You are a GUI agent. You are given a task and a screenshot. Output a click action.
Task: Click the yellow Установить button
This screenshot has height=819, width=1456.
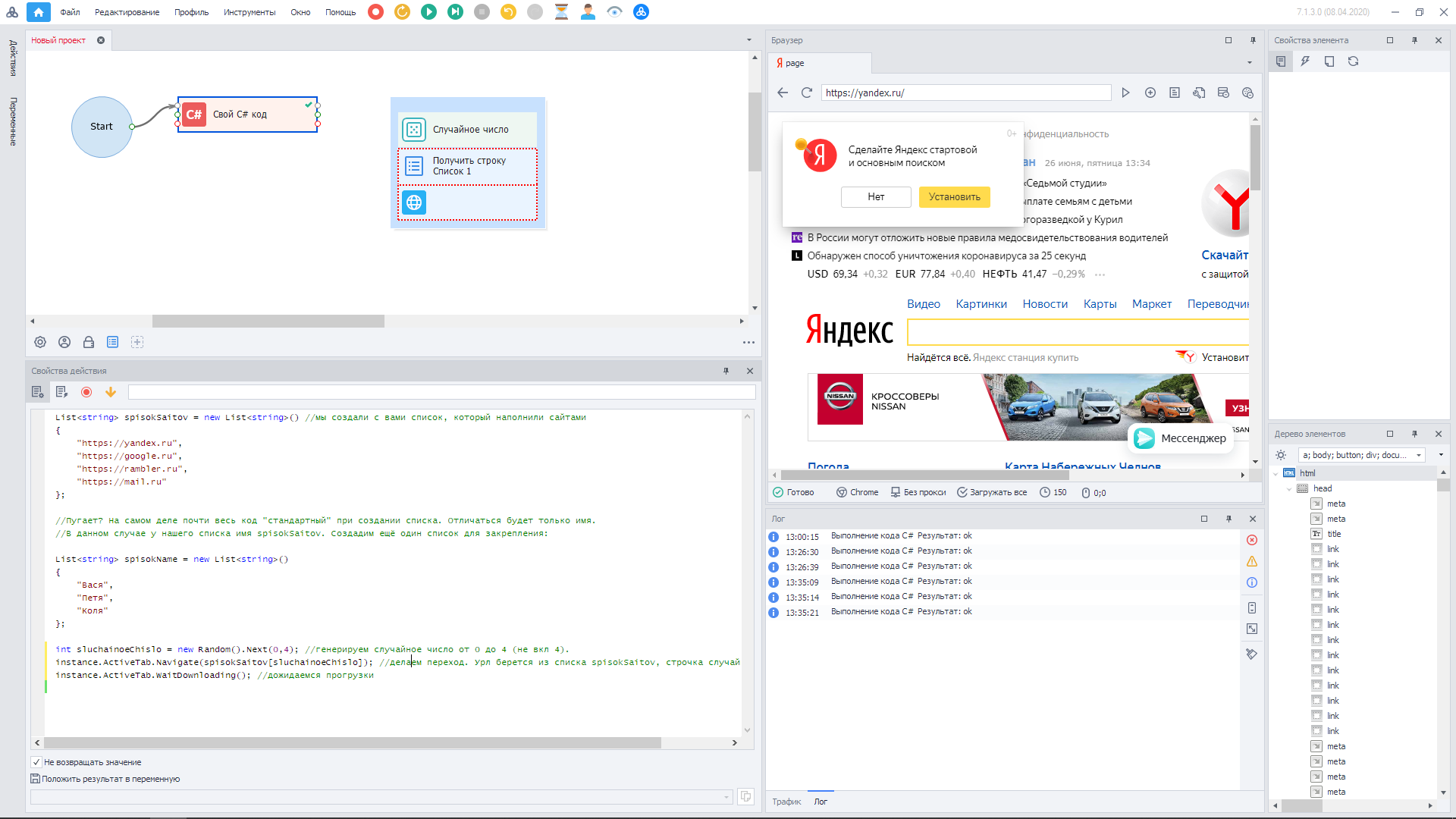coord(954,197)
